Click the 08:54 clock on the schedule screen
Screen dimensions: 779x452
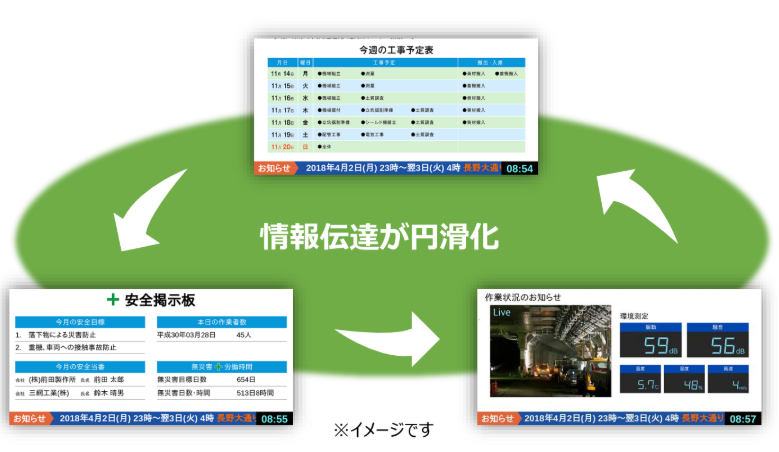[x=520, y=168]
